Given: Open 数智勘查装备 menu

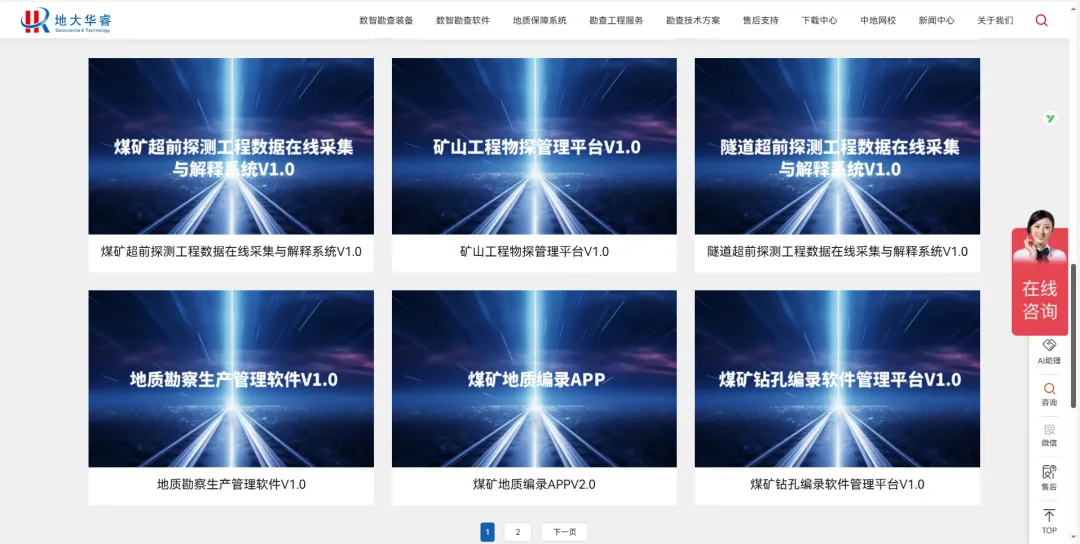Looking at the screenshot, I should tap(386, 21).
